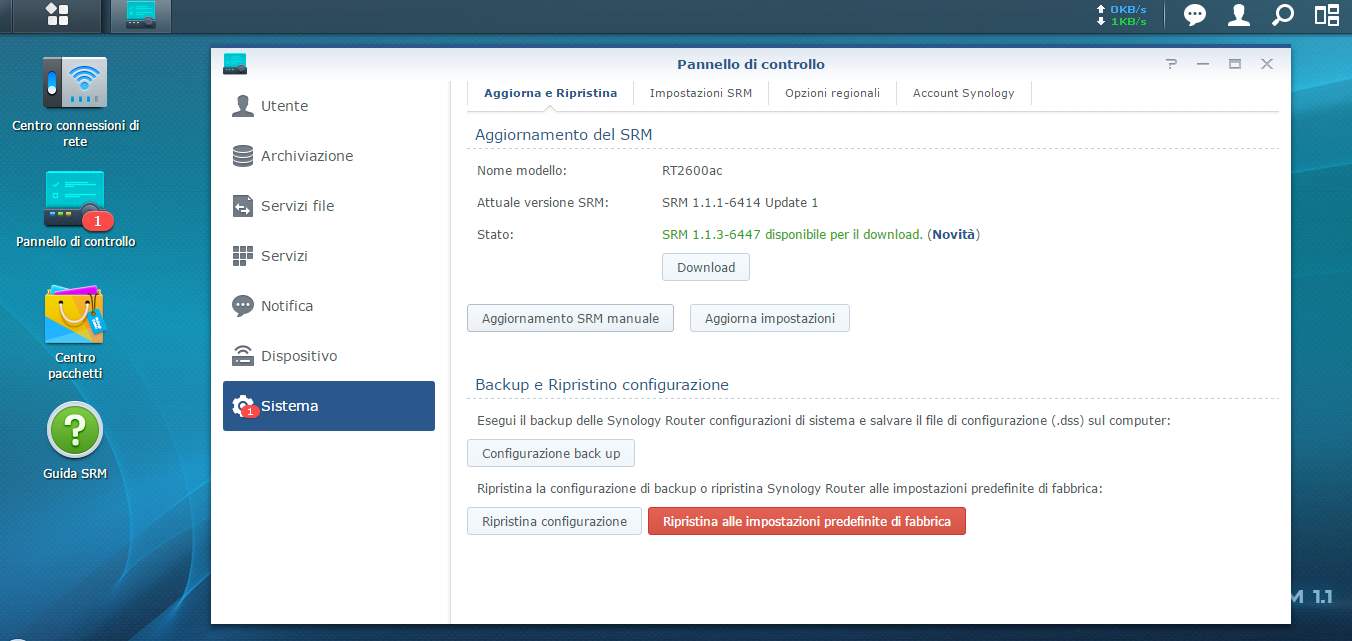The image size is (1352, 641).
Task: Open the widgets panel icon
Action: click(x=1327, y=15)
